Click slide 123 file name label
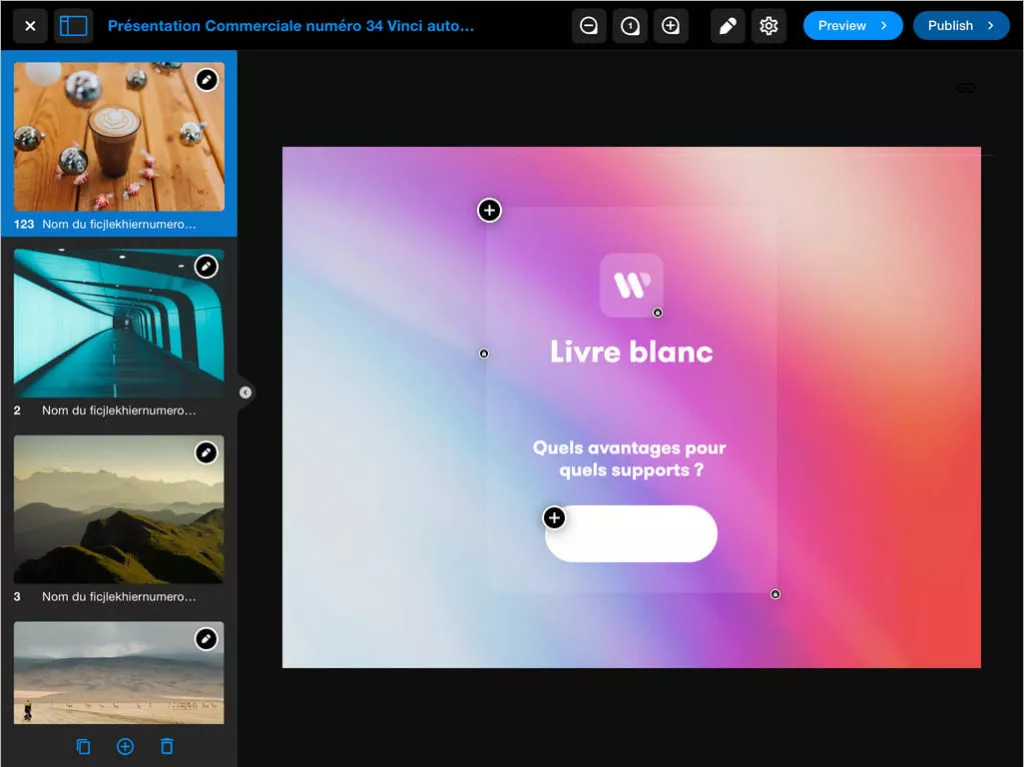Screen dimensions: 1024x767 pos(119,224)
